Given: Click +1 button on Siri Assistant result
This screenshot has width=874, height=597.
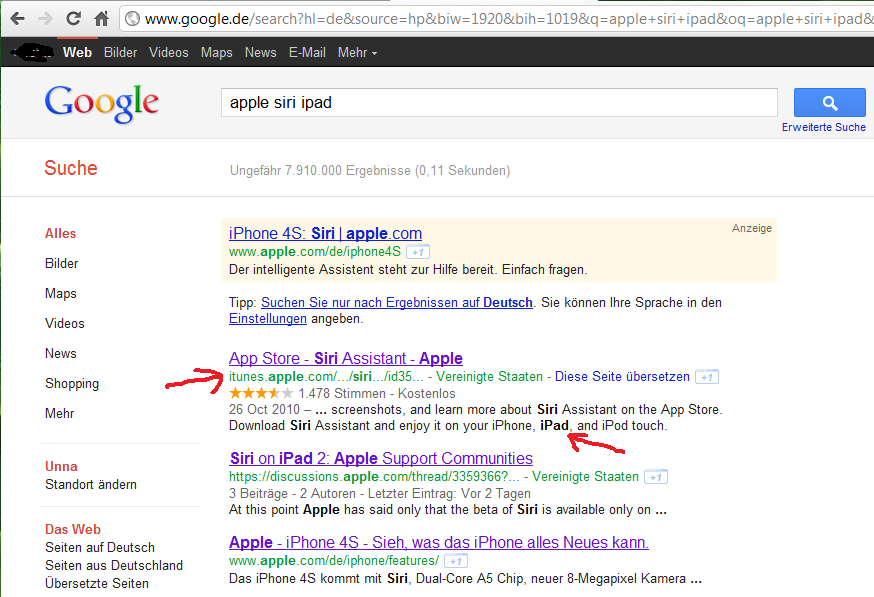Looking at the screenshot, I should coord(707,377).
